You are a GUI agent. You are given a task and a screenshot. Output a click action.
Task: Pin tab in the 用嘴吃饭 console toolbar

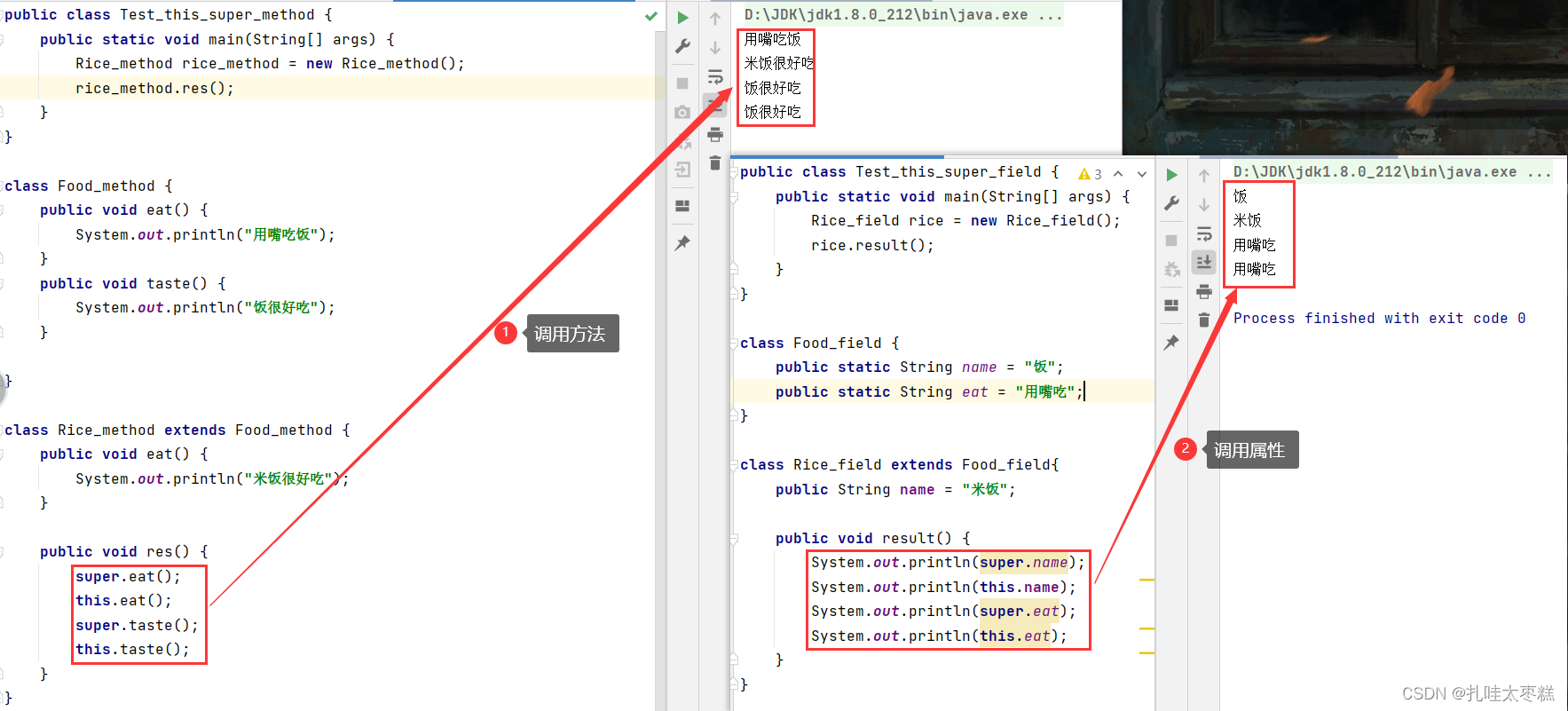tap(682, 242)
